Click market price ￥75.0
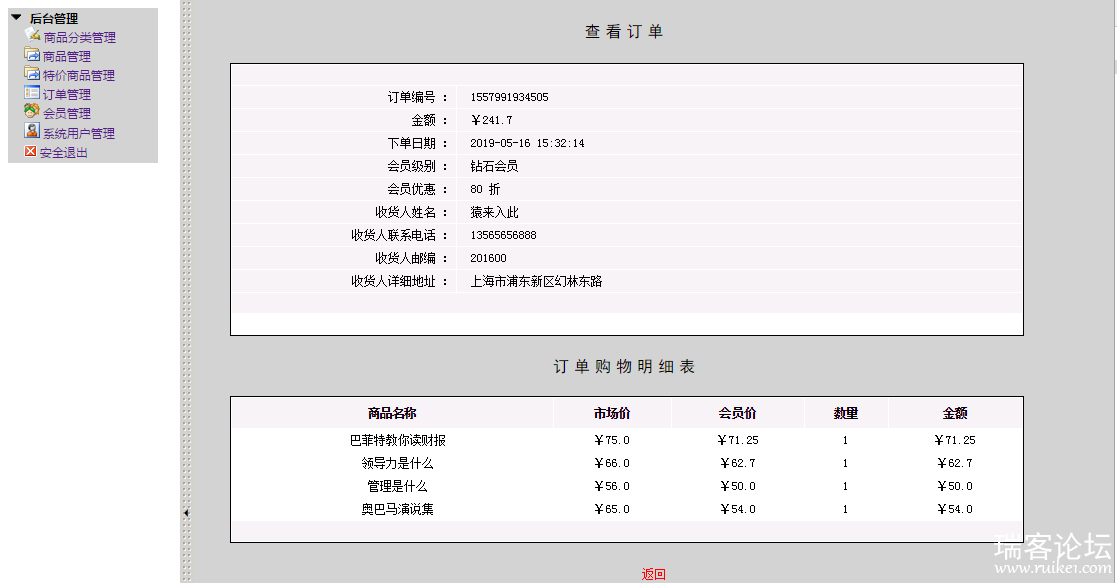Viewport: 1117px width, 583px height. 612,440
